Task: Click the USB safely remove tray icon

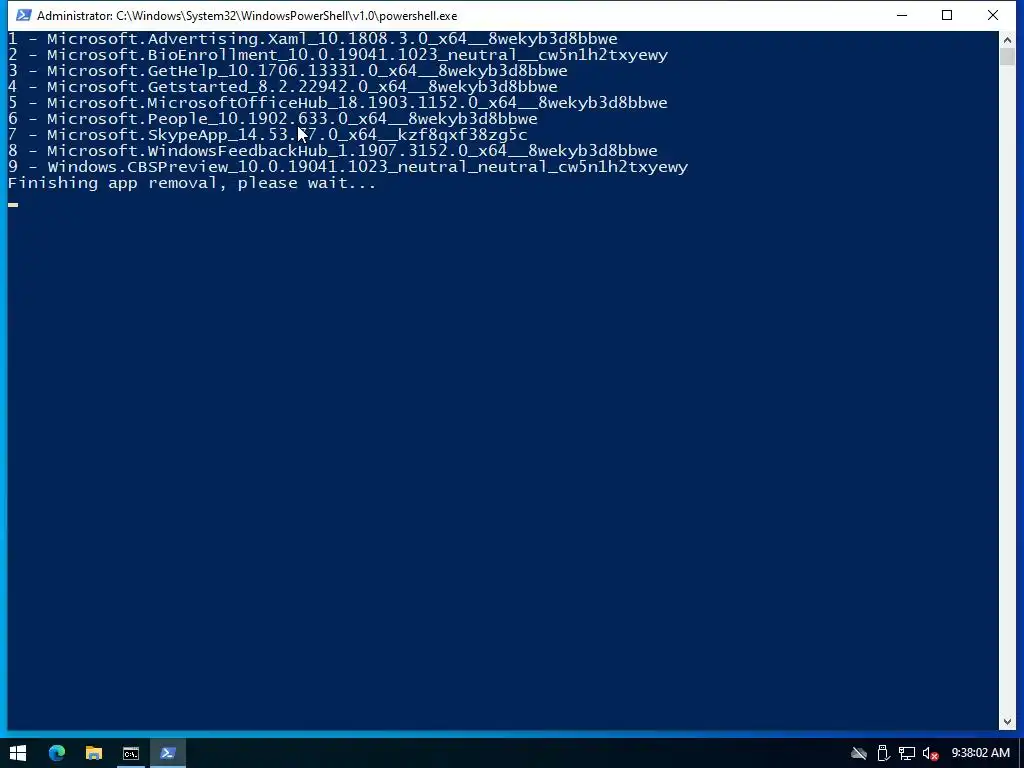Action: click(883, 753)
